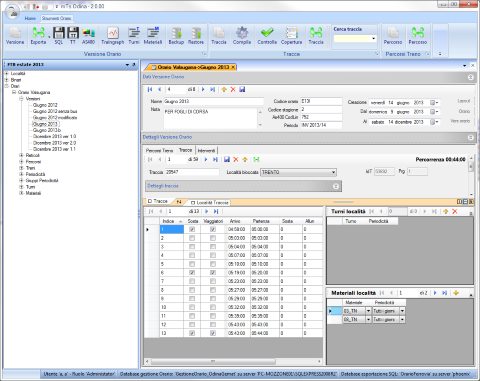Click the red X in Tracce navigator
This screenshot has width=480, height=381.
tap(236, 159)
